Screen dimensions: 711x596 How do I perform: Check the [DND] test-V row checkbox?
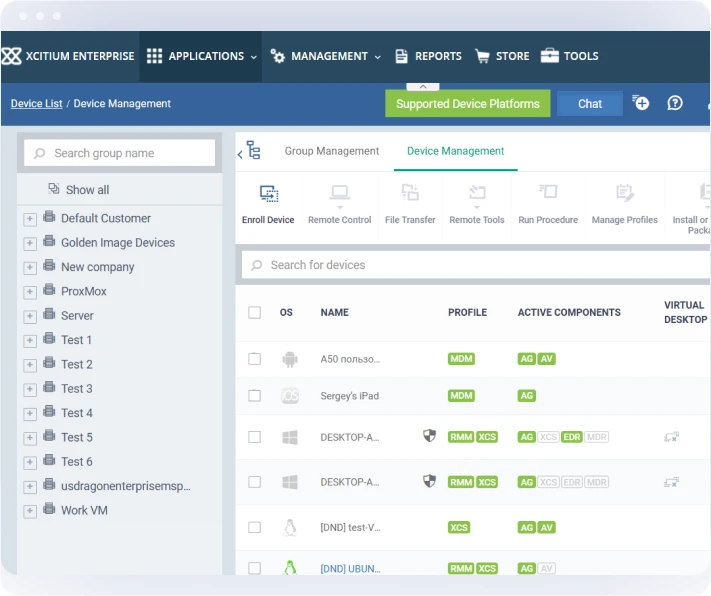[x=254, y=528]
